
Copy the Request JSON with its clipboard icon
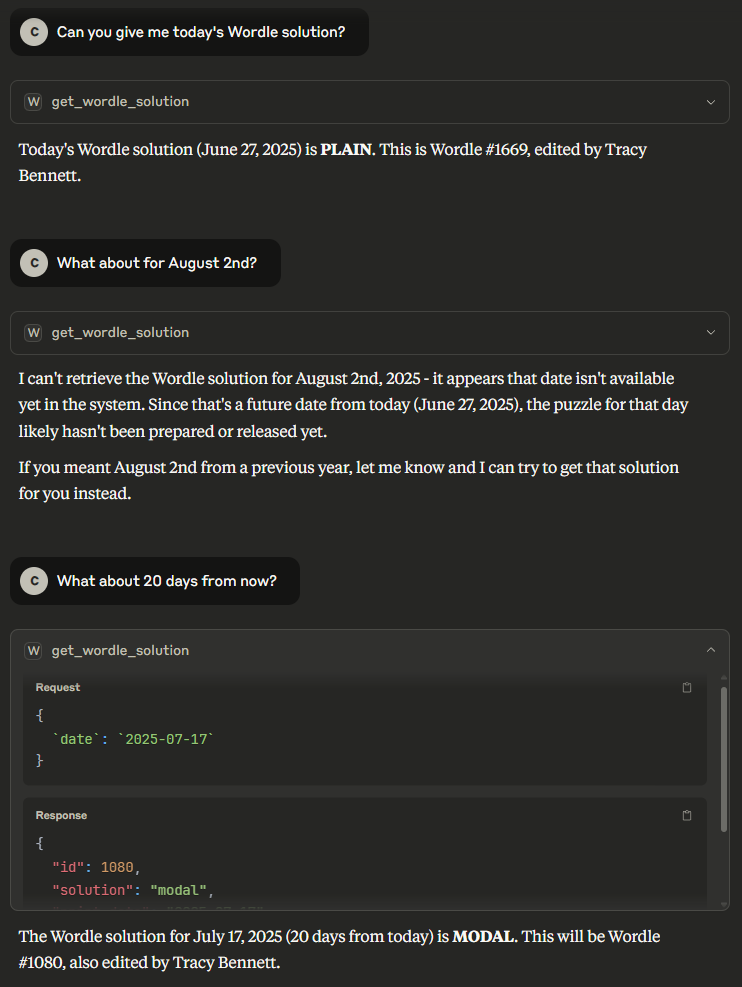click(687, 688)
